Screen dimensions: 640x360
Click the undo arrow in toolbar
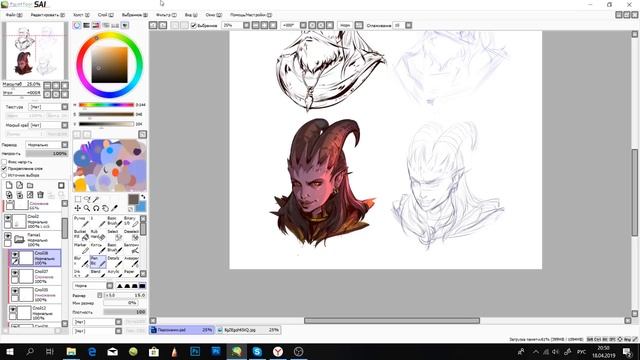coord(153,25)
